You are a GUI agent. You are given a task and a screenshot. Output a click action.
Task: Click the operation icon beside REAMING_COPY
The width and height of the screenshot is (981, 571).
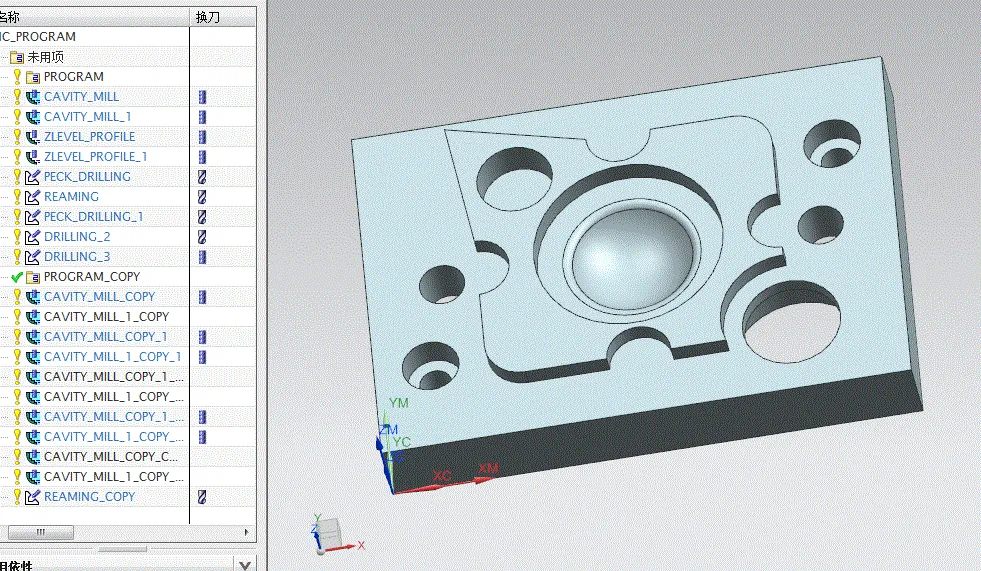33,497
